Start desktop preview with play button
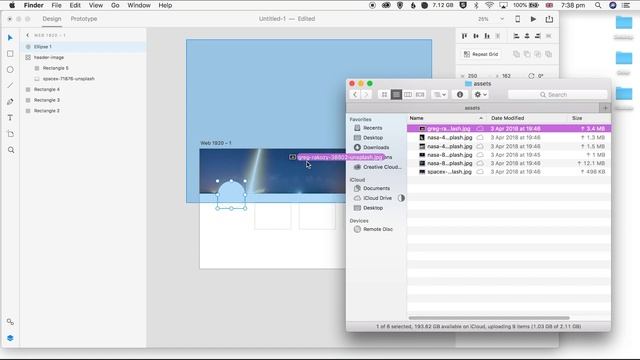The height and width of the screenshot is (360, 640). click(x=533, y=19)
